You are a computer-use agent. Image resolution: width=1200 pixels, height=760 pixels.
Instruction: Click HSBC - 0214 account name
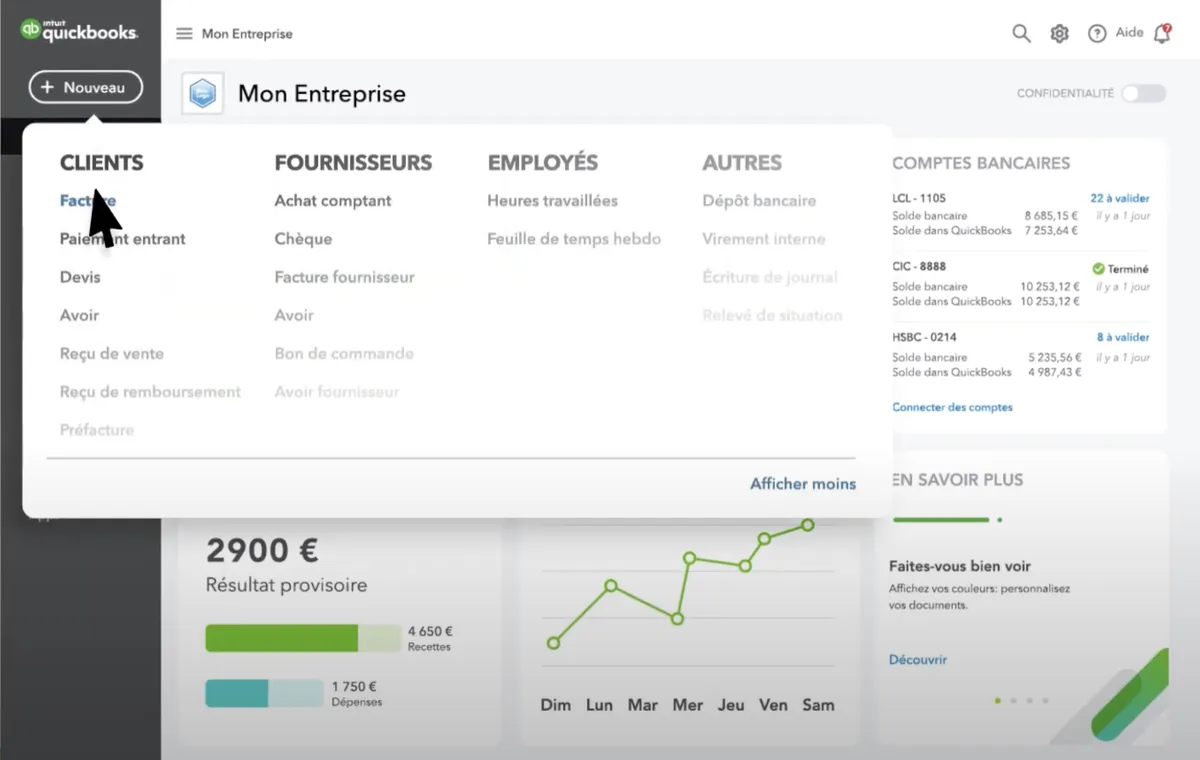(924, 337)
